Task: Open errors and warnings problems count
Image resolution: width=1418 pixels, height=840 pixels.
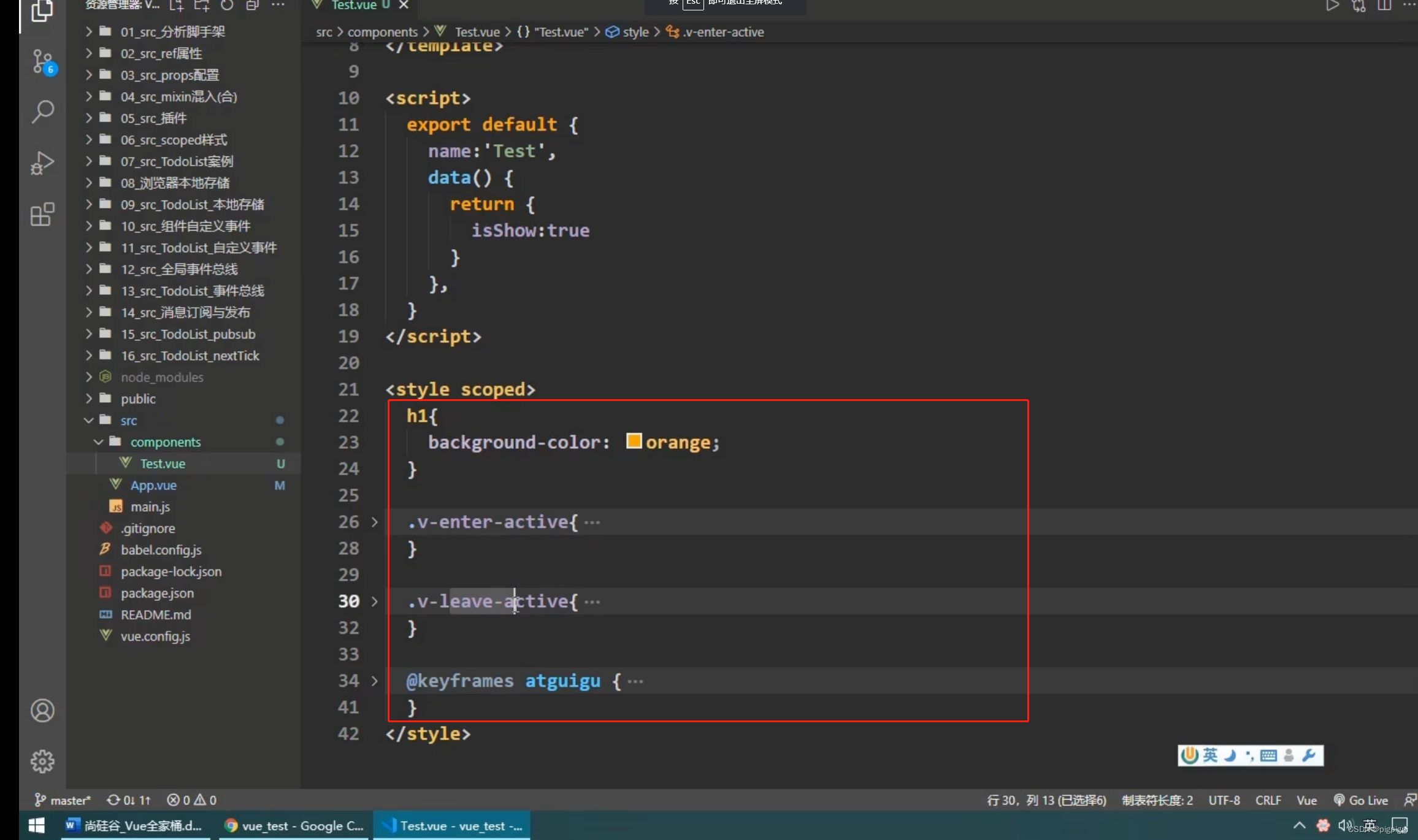Action: pyautogui.click(x=192, y=800)
